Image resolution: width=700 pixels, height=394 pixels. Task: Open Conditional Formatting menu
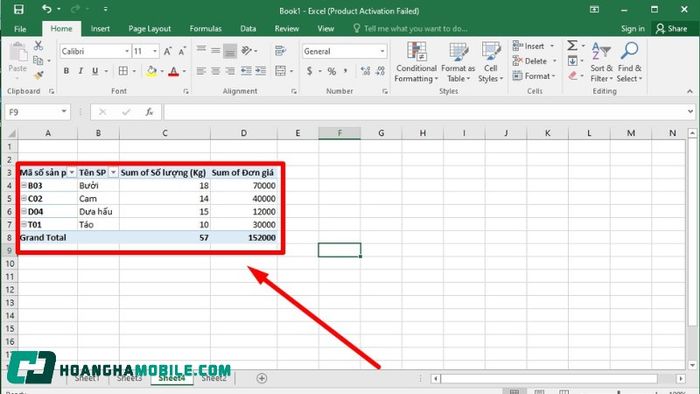[416, 62]
